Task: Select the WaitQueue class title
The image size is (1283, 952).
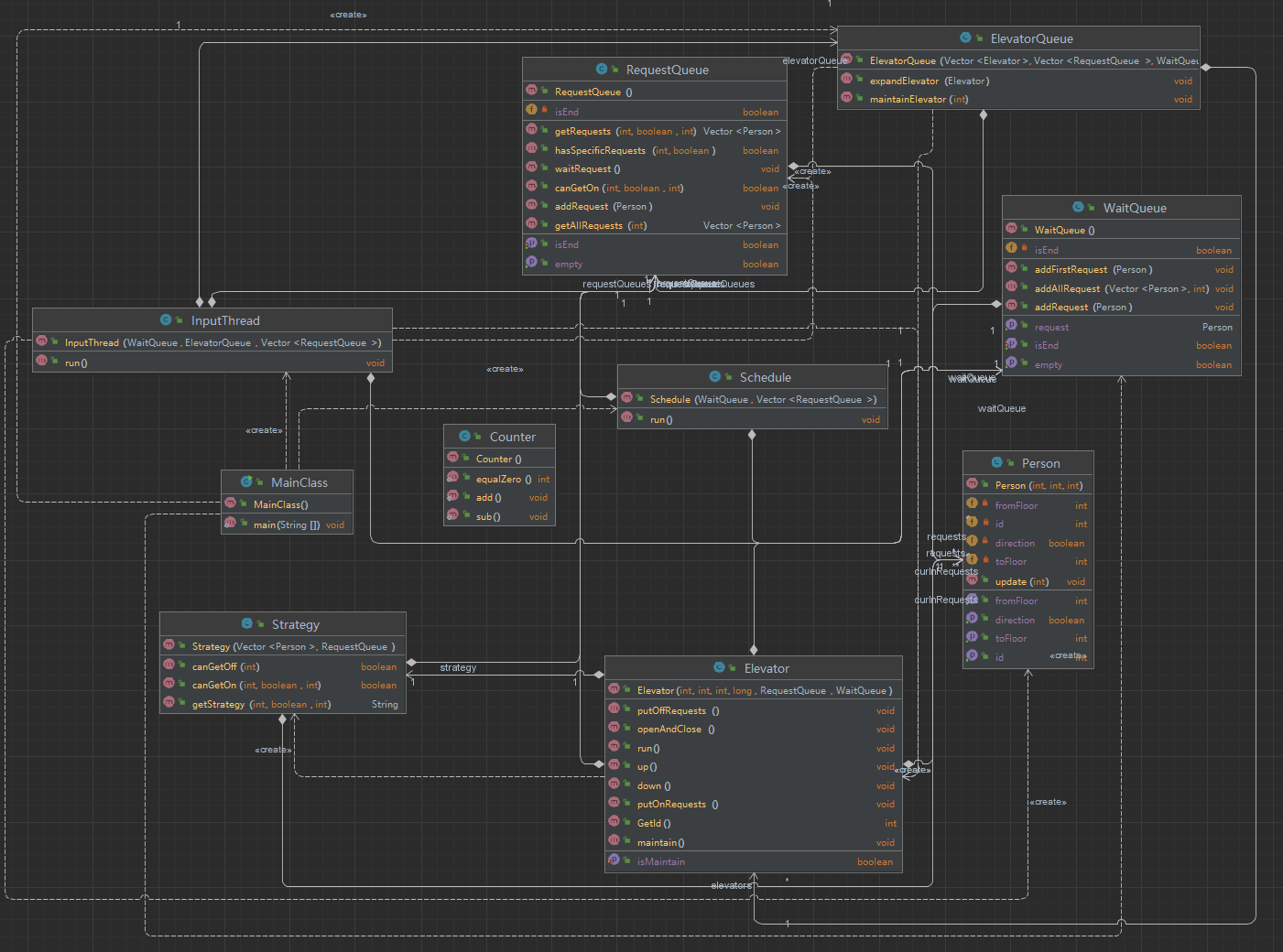Action: tap(1135, 208)
